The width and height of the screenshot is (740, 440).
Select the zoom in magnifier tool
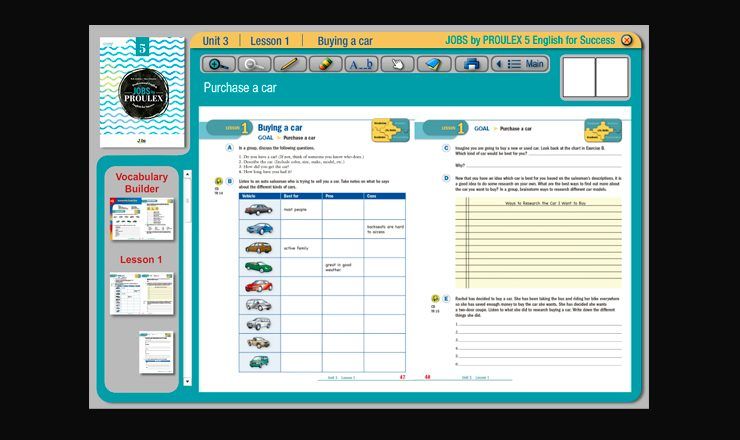[218, 64]
